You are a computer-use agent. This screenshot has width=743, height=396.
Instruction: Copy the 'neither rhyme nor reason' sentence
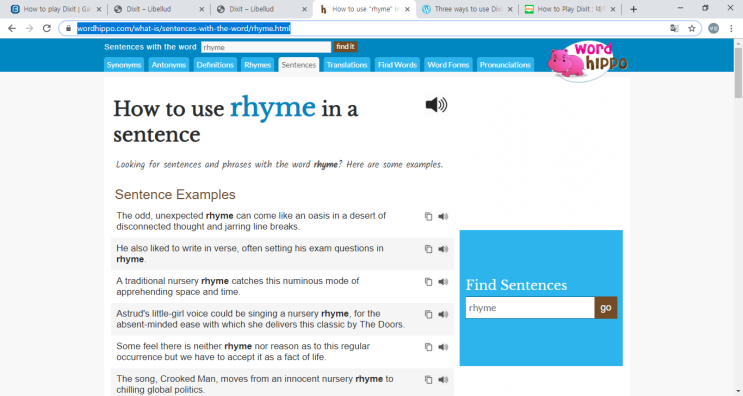point(428,347)
